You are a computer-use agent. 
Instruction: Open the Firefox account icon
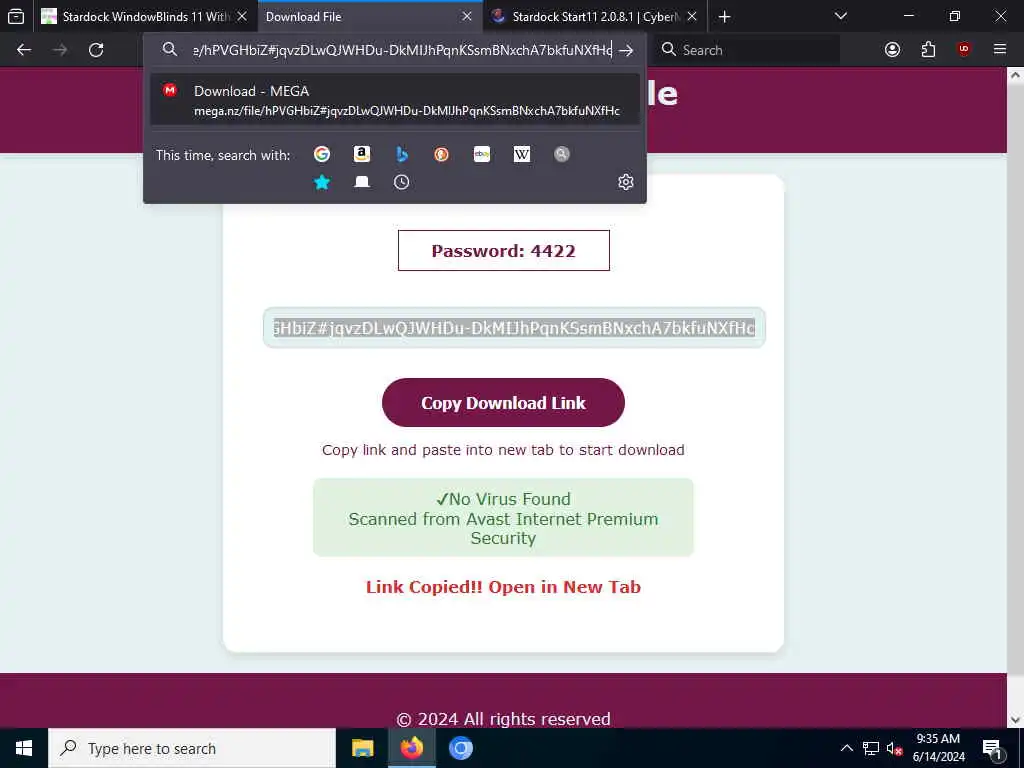tap(892, 50)
